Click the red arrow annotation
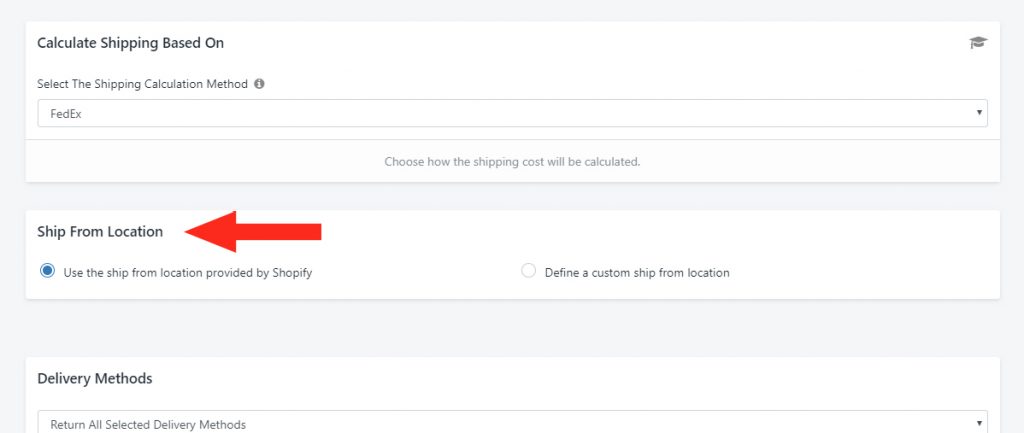 (255, 232)
